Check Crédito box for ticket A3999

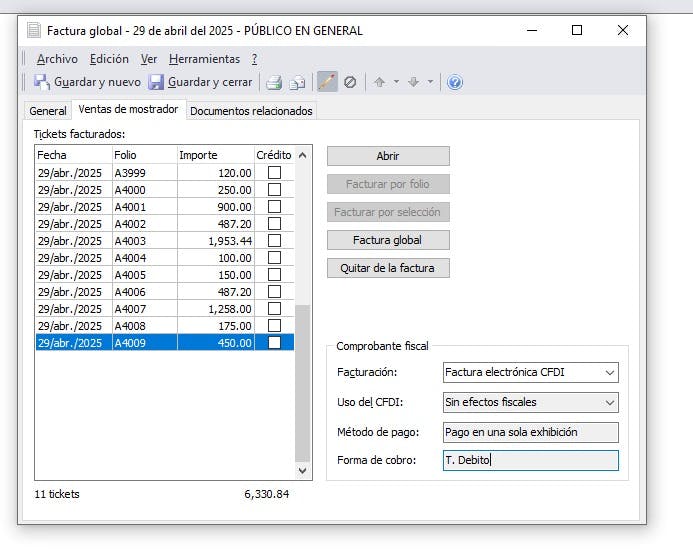[x=274, y=172]
